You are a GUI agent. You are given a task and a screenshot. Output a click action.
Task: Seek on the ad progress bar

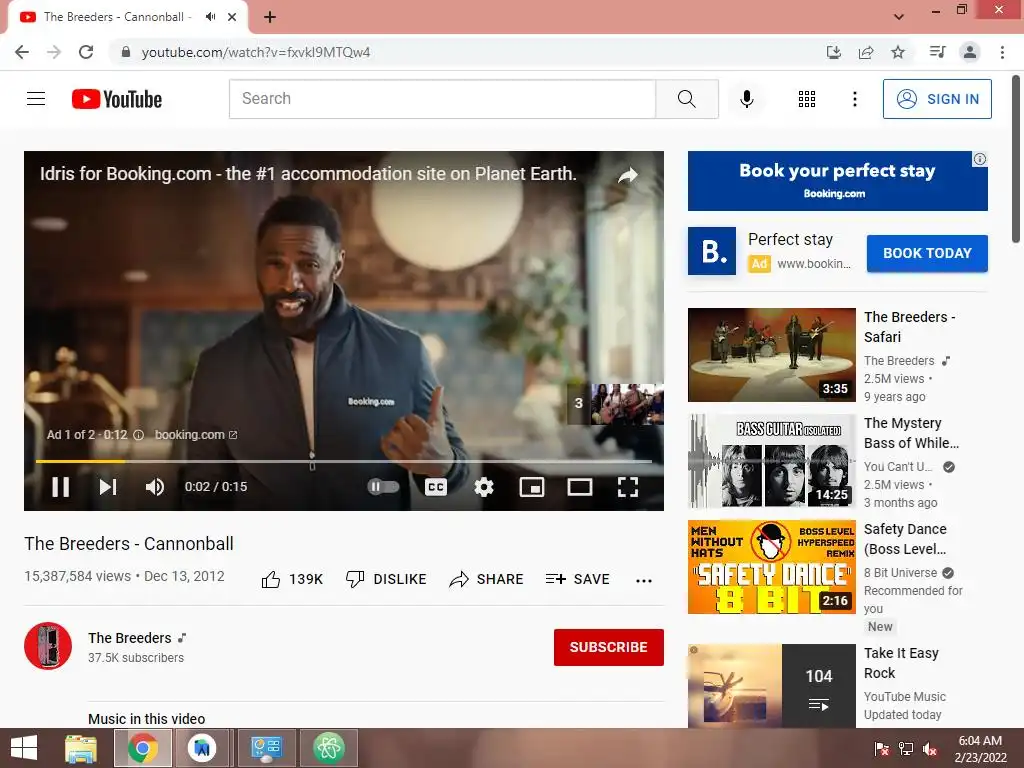(344, 461)
